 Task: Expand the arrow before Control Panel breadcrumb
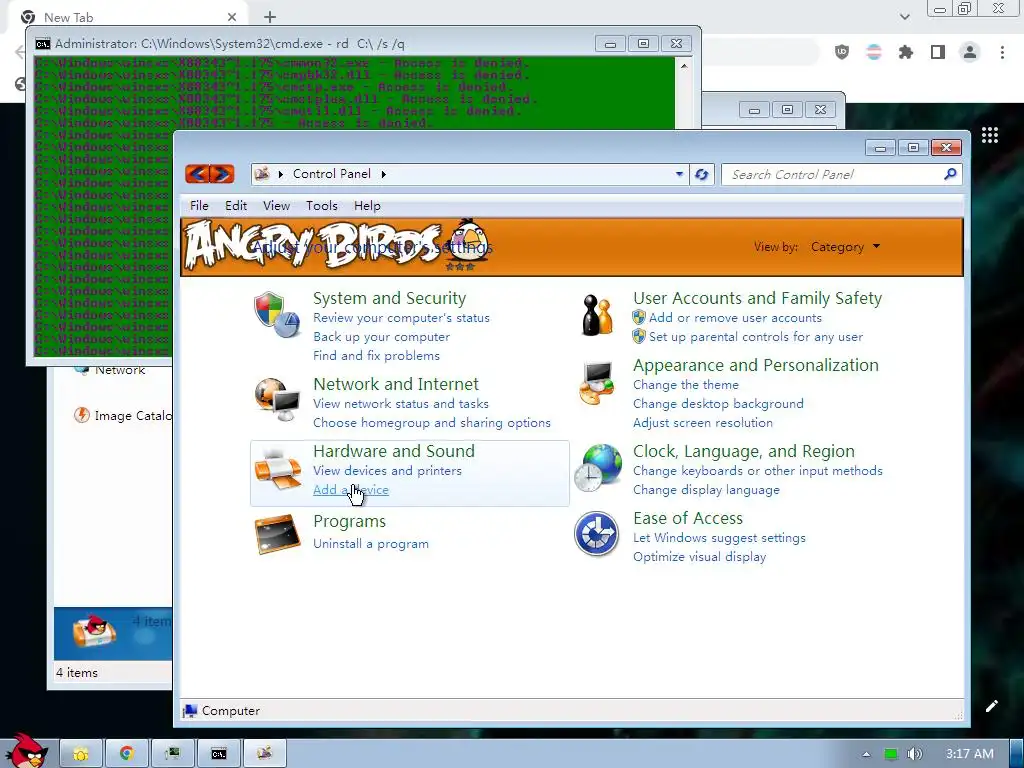(x=280, y=174)
